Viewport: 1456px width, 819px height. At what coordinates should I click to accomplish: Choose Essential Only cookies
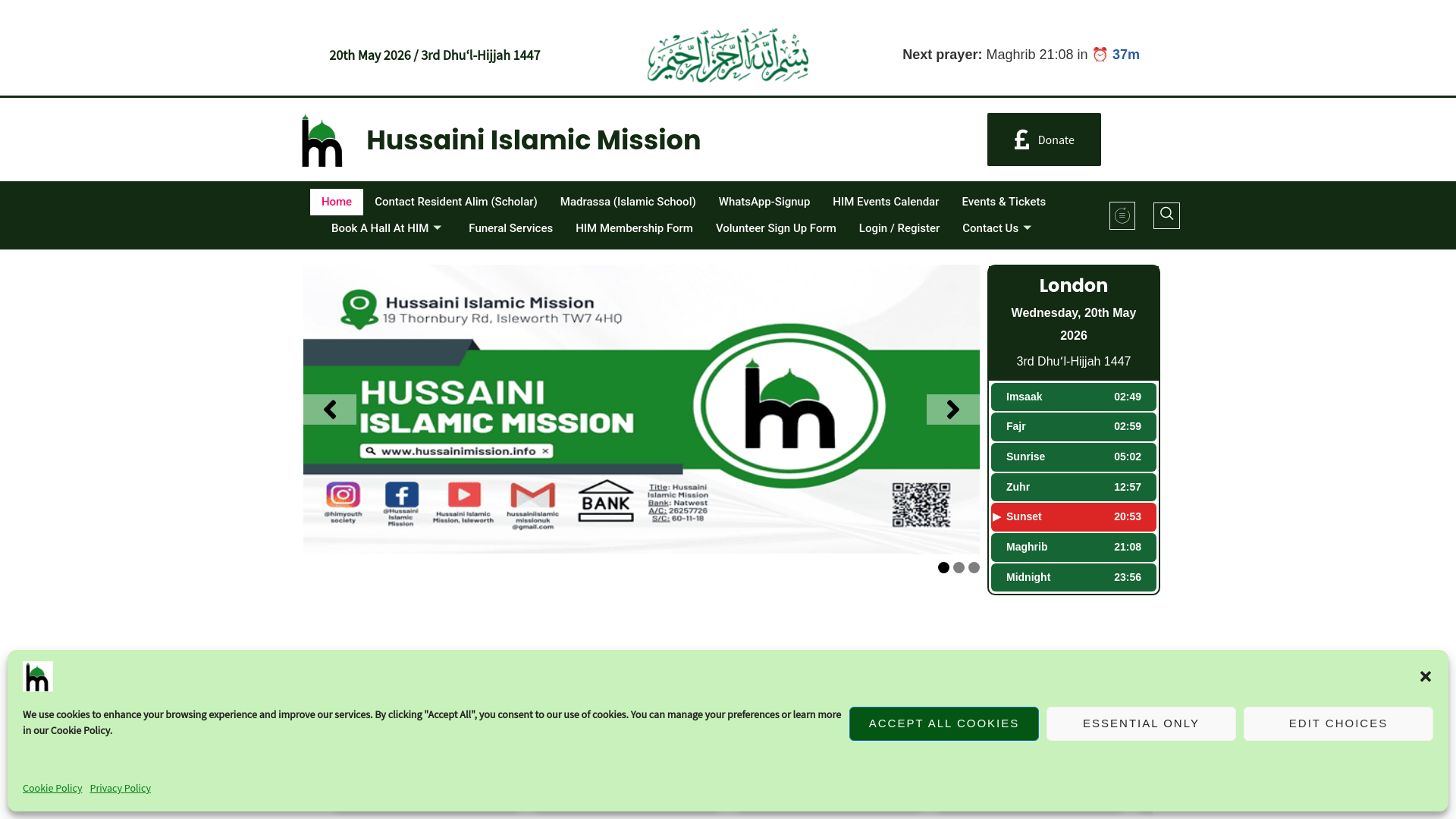[1141, 723]
